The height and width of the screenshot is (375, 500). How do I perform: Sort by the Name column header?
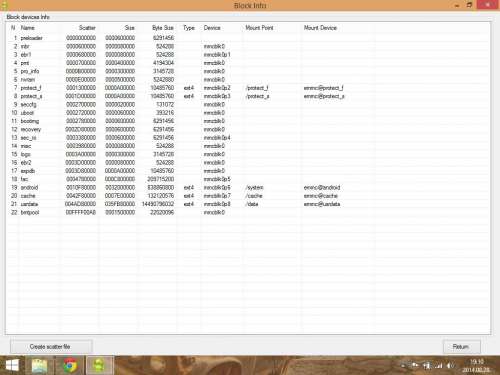[x=28, y=28]
